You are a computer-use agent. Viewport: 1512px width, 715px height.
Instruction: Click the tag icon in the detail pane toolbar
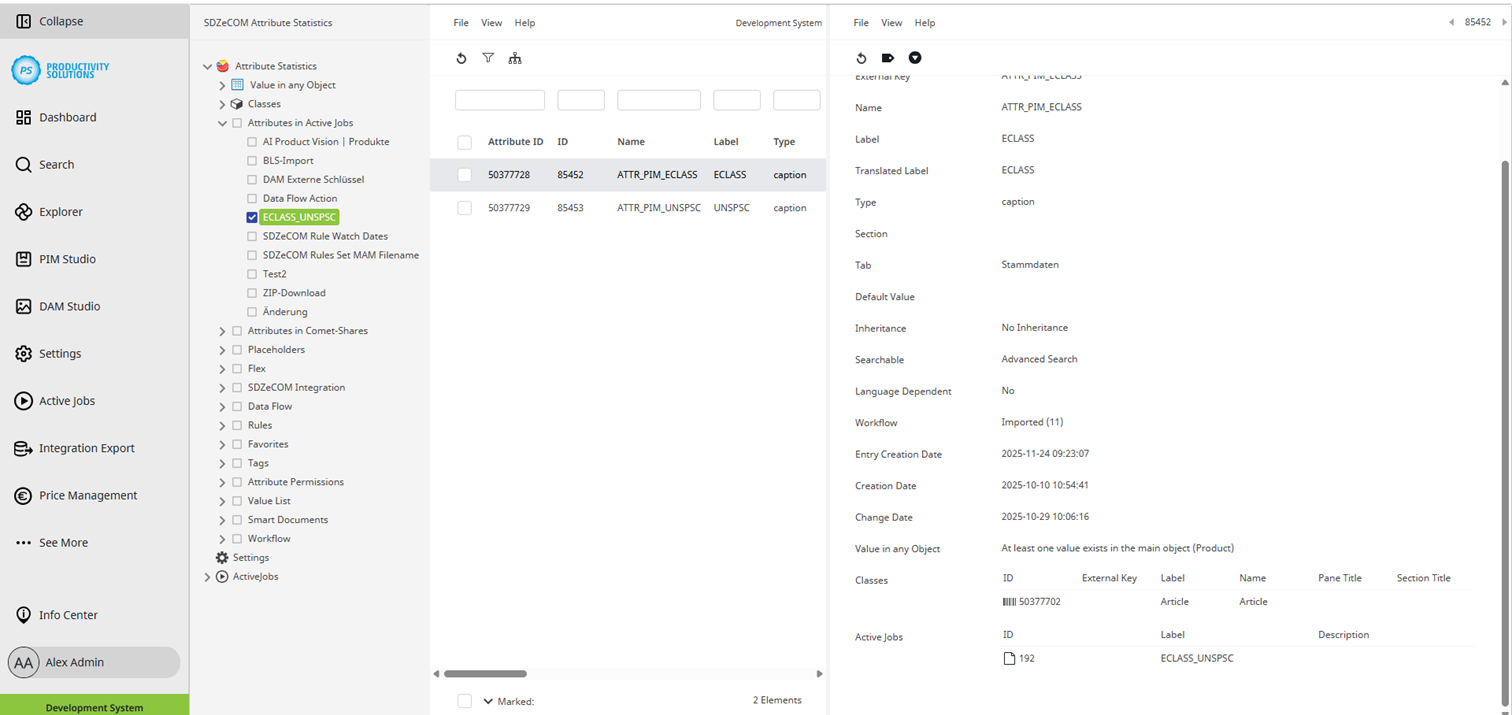888,58
